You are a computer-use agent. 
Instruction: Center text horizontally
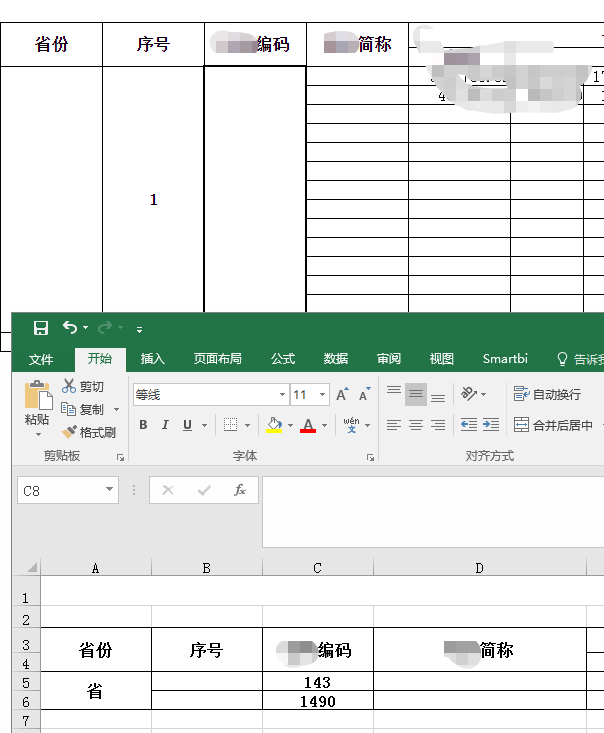tap(416, 425)
